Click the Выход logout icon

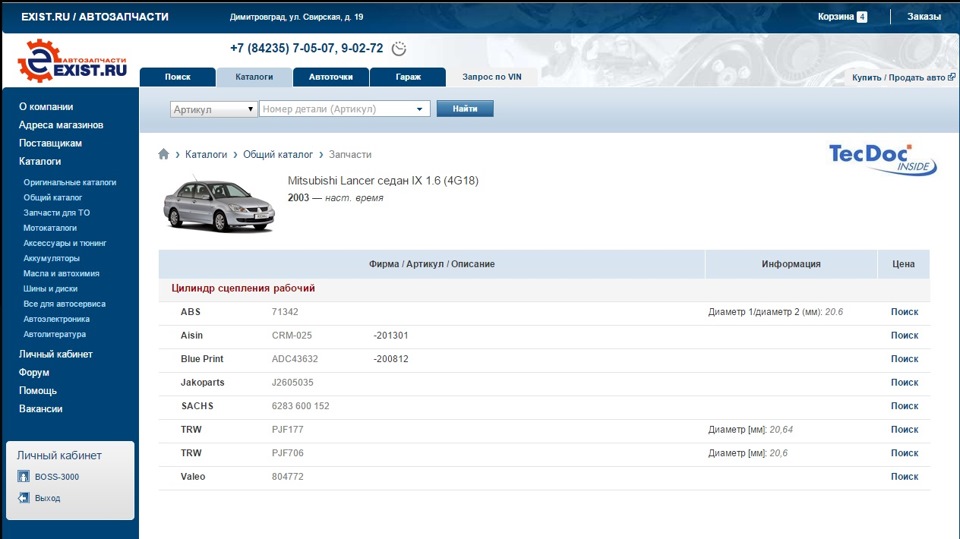coord(23,498)
